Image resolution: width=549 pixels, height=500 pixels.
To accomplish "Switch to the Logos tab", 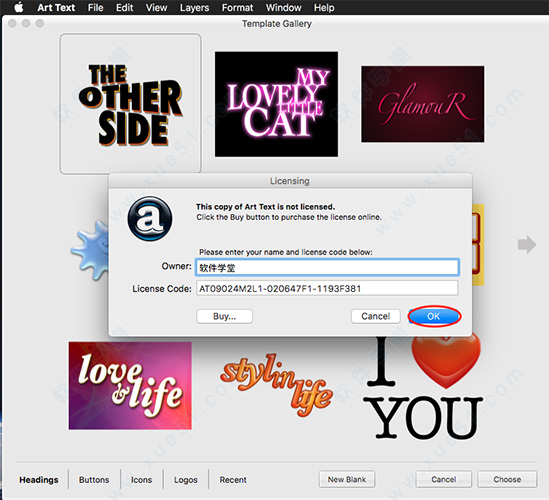I will (186, 479).
